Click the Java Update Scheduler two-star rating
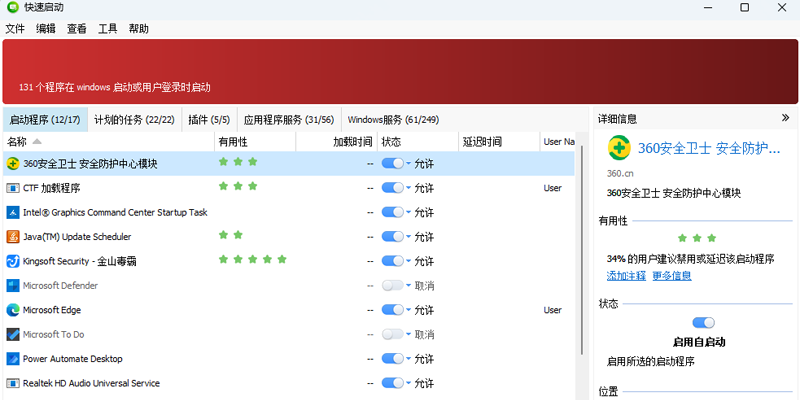This screenshot has width=800, height=400. pos(231,235)
